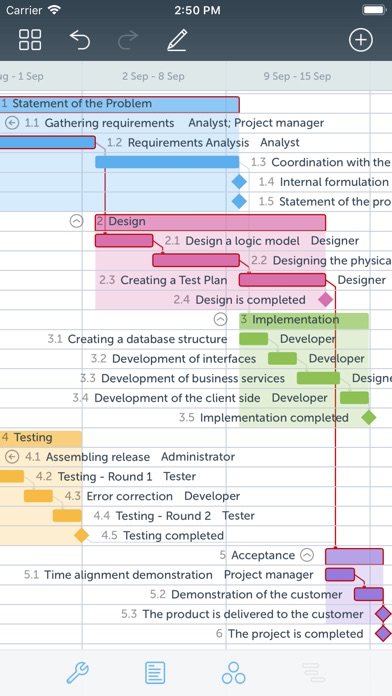The height and width of the screenshot is (696, 392).
Task: Open the resources circles icon
Action: click(234, 673)
